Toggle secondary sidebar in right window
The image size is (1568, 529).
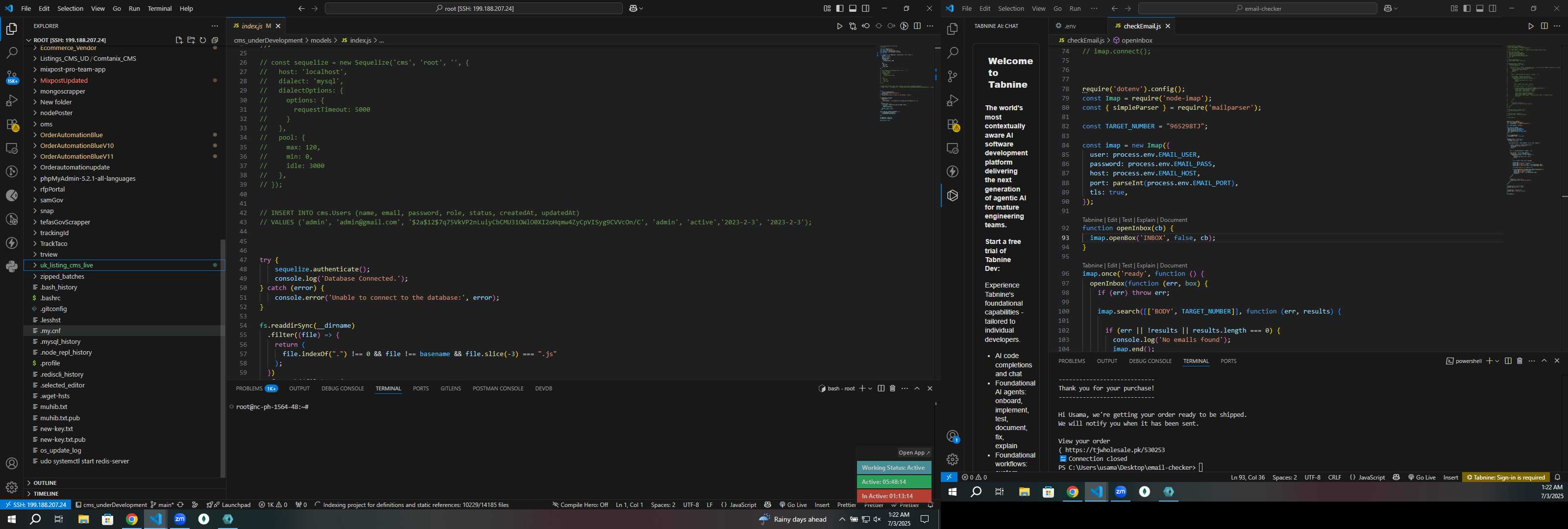click(1493, 8)
